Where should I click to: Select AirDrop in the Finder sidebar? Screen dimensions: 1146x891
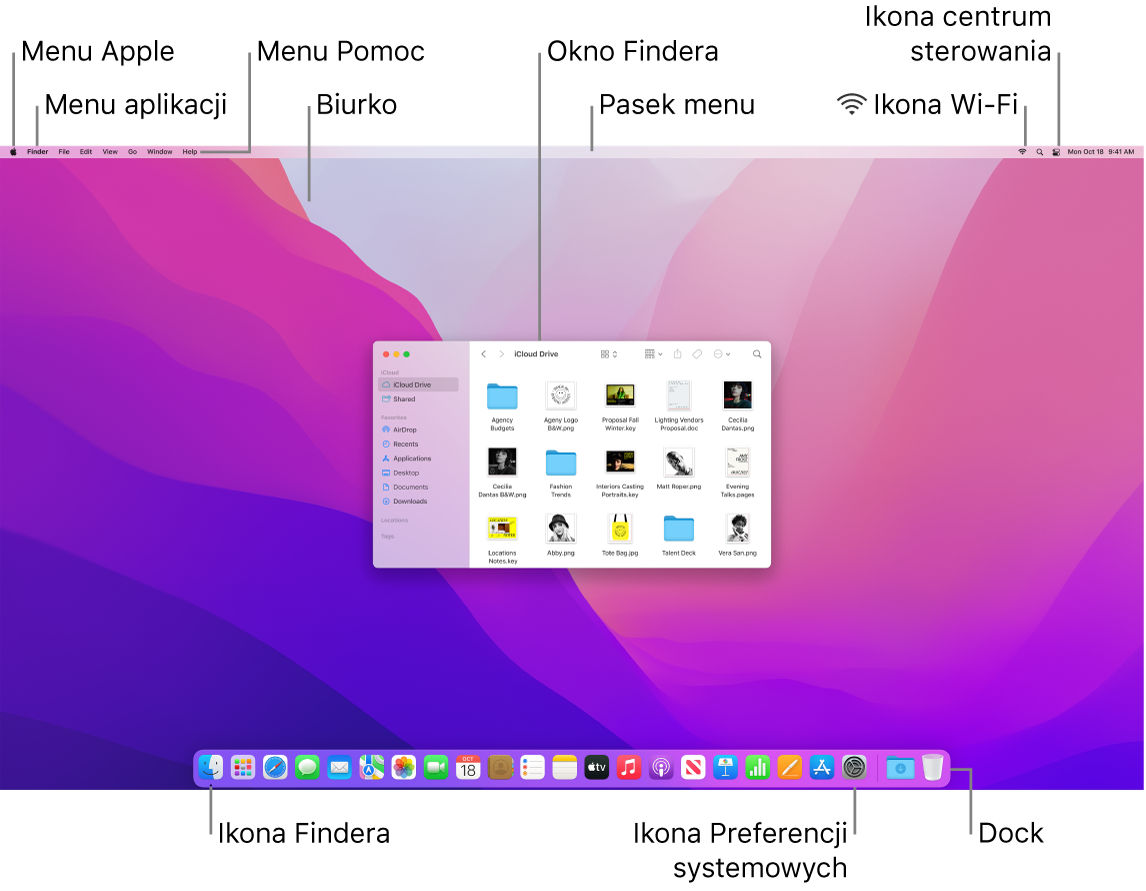[x=418, y=430]
